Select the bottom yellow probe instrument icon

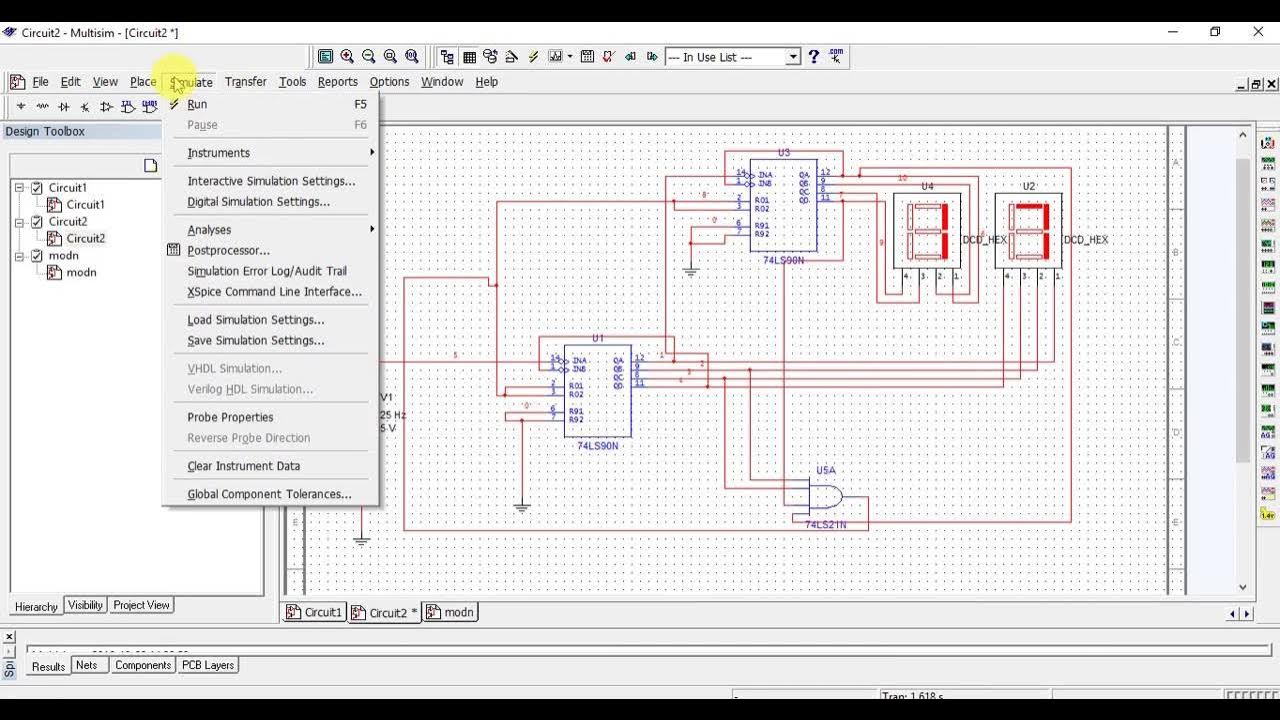point(1268,513)
